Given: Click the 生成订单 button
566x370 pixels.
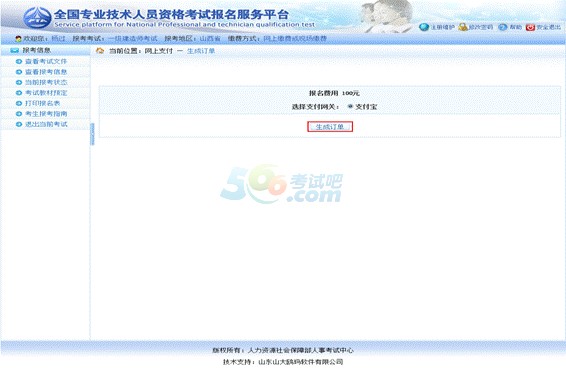Looking at the screenshot, I should (x=330, y=127).
